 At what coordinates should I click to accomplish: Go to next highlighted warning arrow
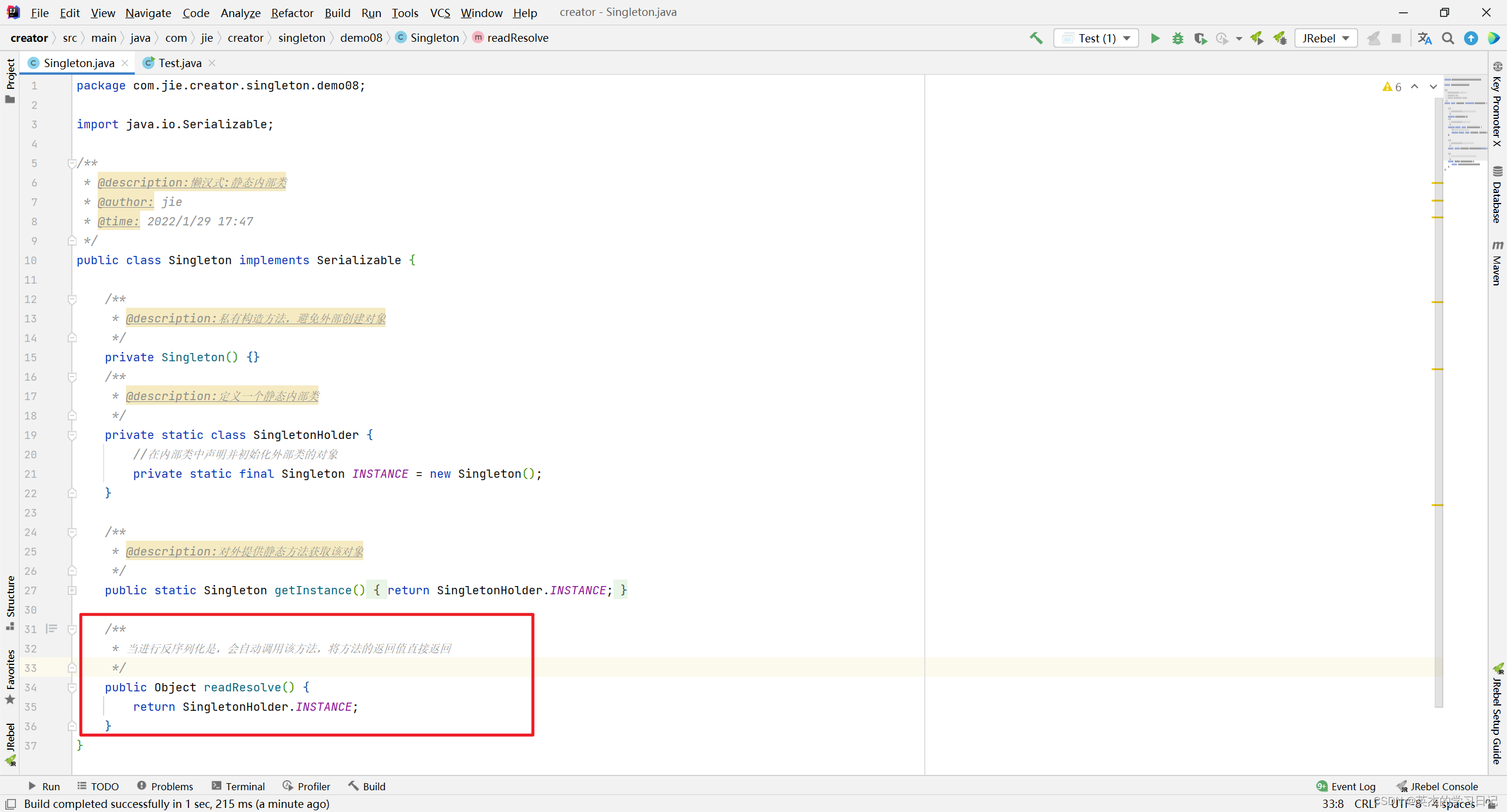1433,86
